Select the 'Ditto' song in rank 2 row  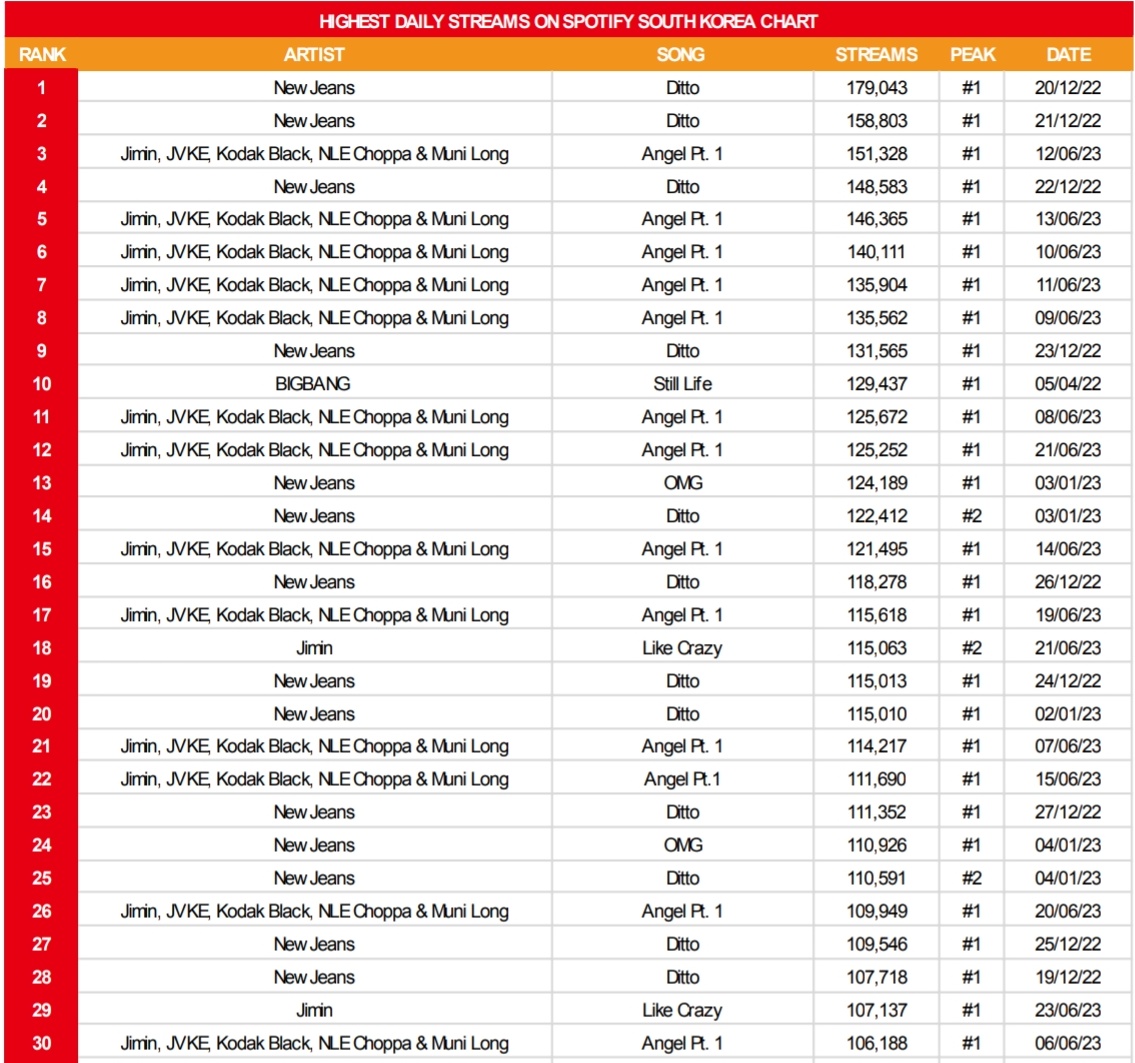tap(683, 121)
